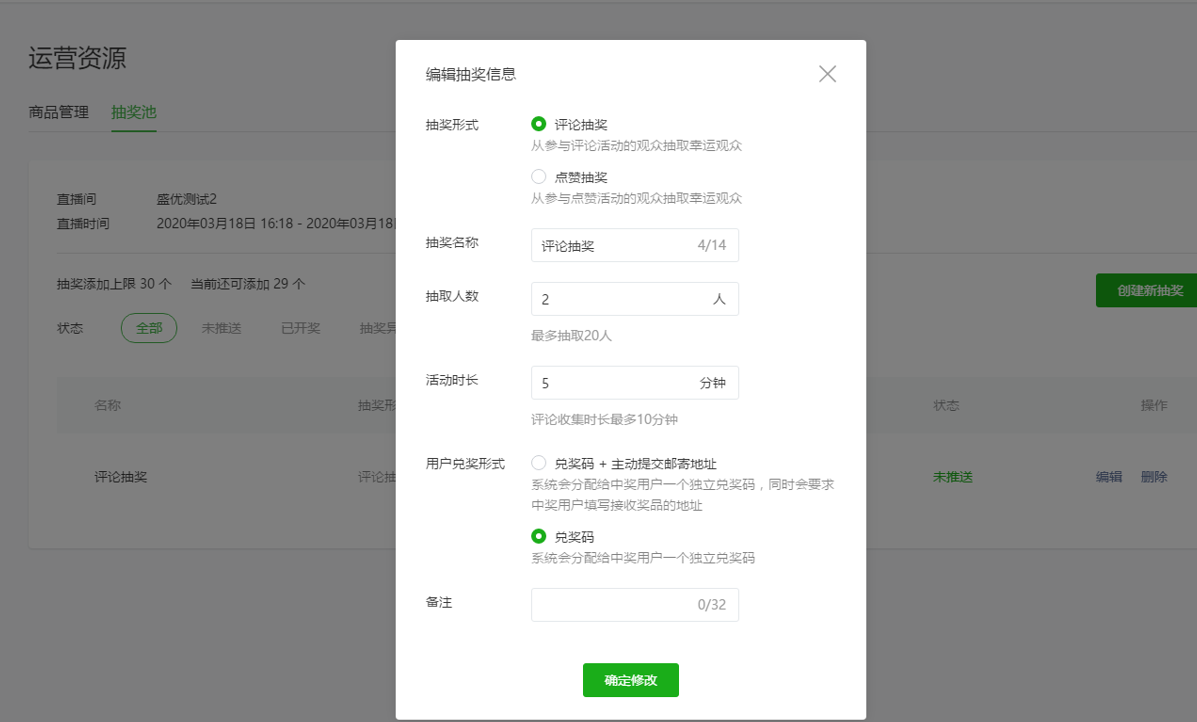
Task: Enable 兑奖码 + 主动提交邮寄地址 redemption option
Action: (539, 463)
